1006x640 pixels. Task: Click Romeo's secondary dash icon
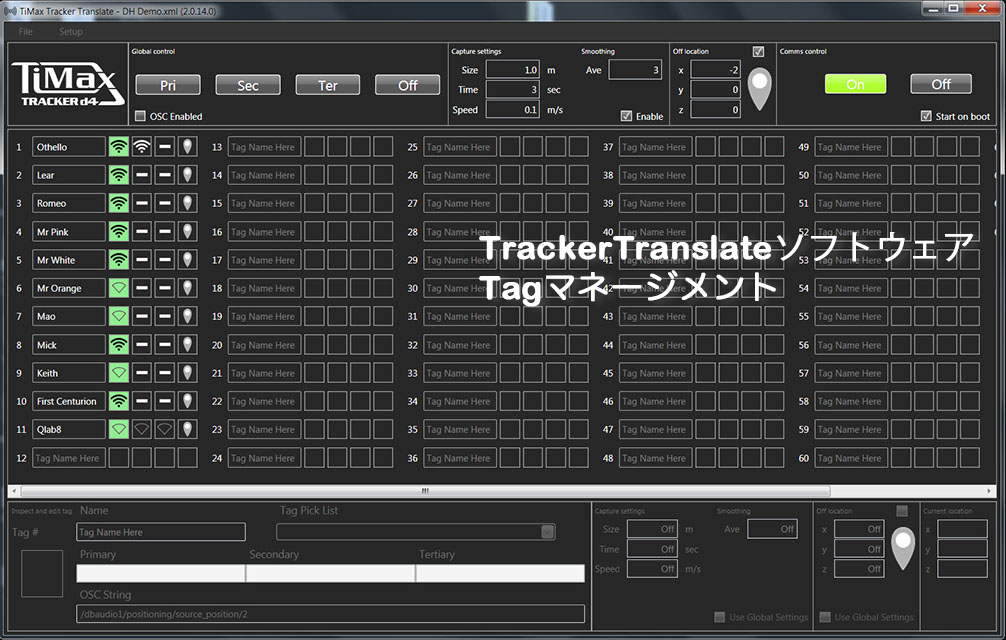coord(142,203)
